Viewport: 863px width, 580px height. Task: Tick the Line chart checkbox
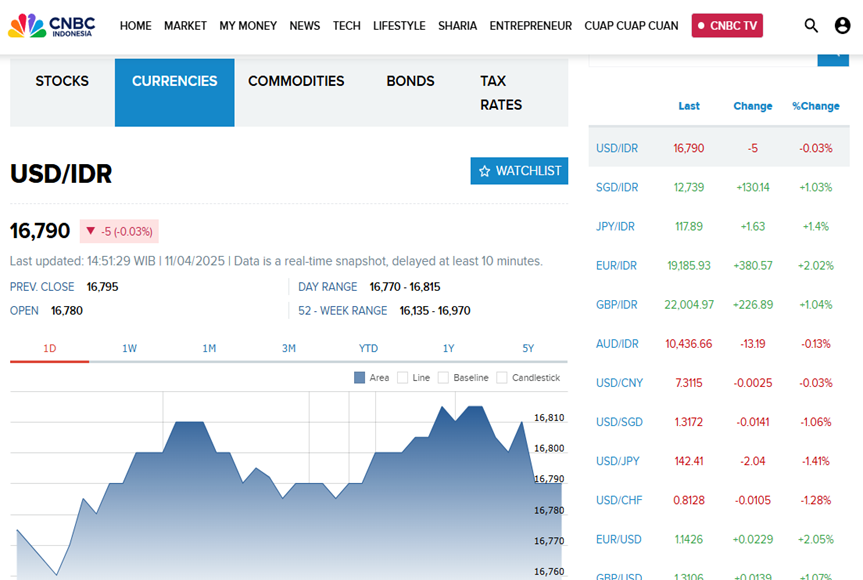pyautogui.click(x=403, y=378)
